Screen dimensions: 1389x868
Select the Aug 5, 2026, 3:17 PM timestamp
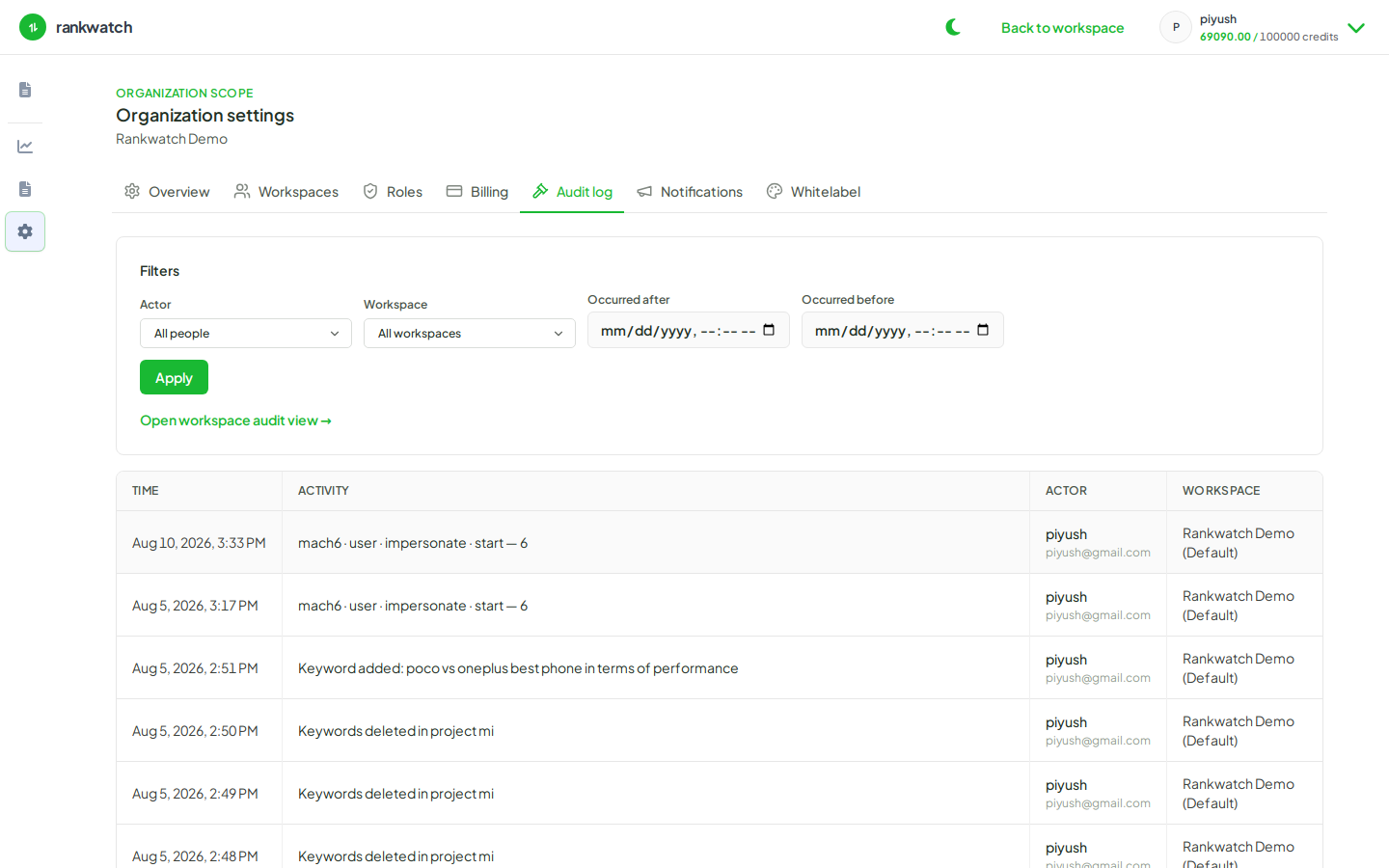195,606
